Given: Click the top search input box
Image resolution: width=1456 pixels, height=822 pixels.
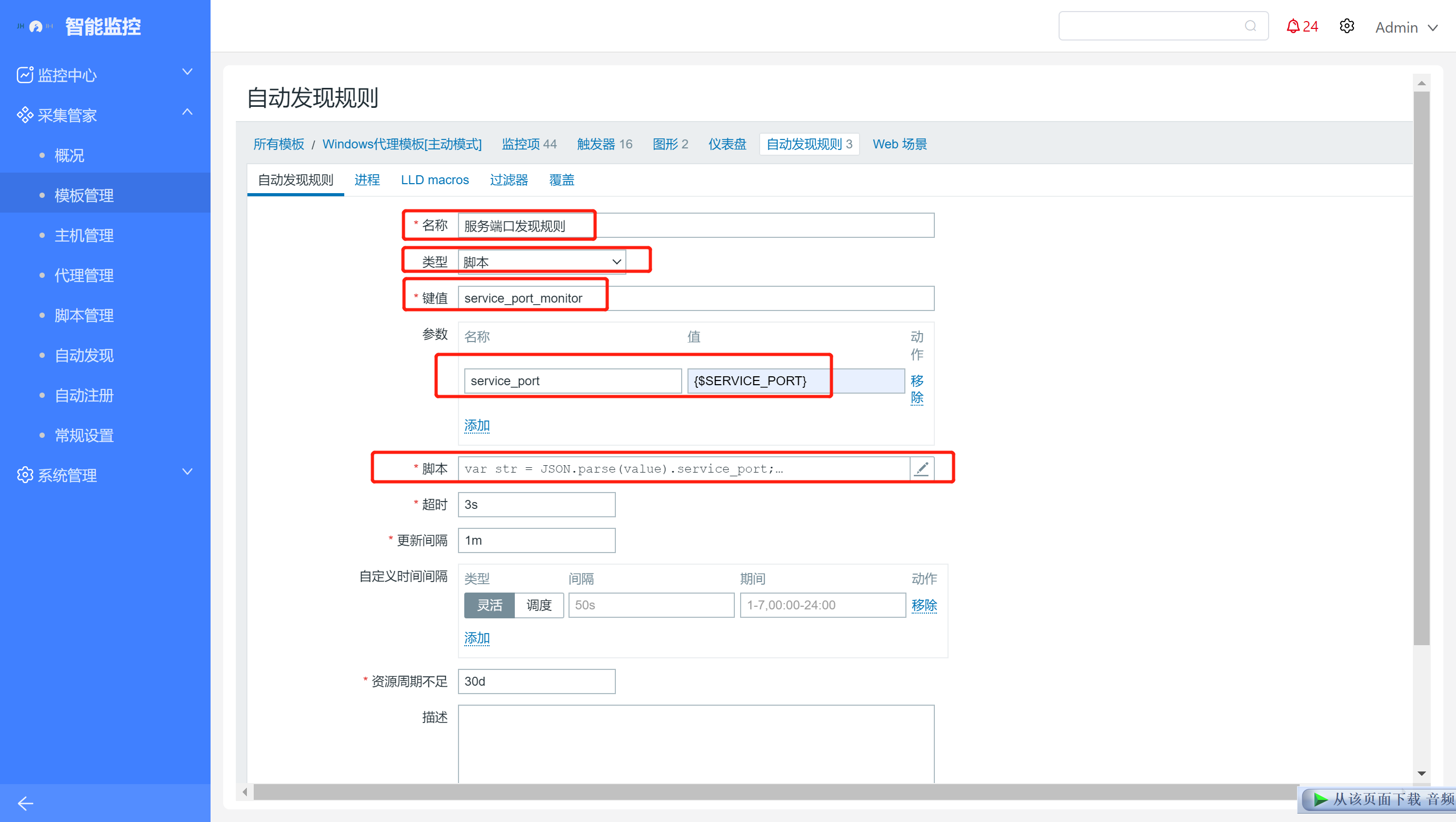Looking at the screenshot, I should [x=1163, y=26].
